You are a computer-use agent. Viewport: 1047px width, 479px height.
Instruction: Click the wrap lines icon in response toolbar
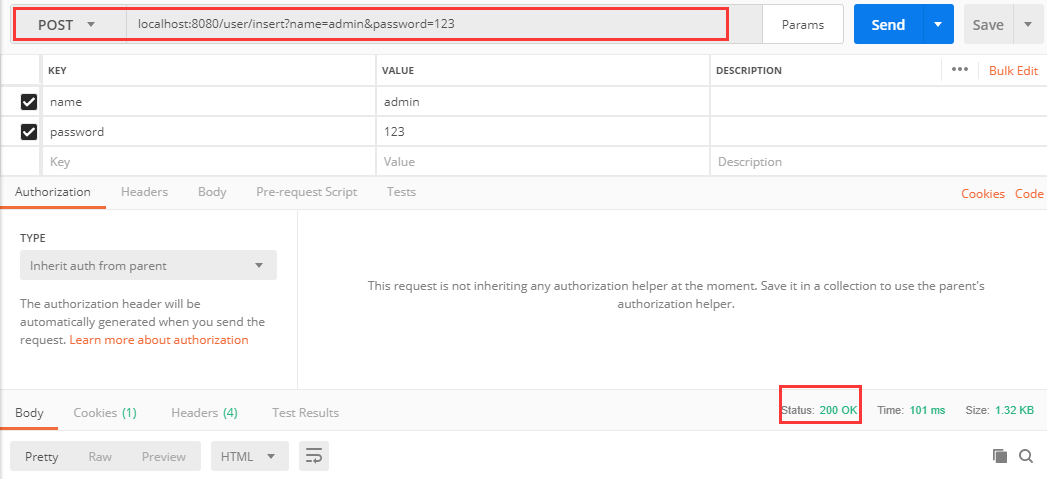click(x=314, y=456)
